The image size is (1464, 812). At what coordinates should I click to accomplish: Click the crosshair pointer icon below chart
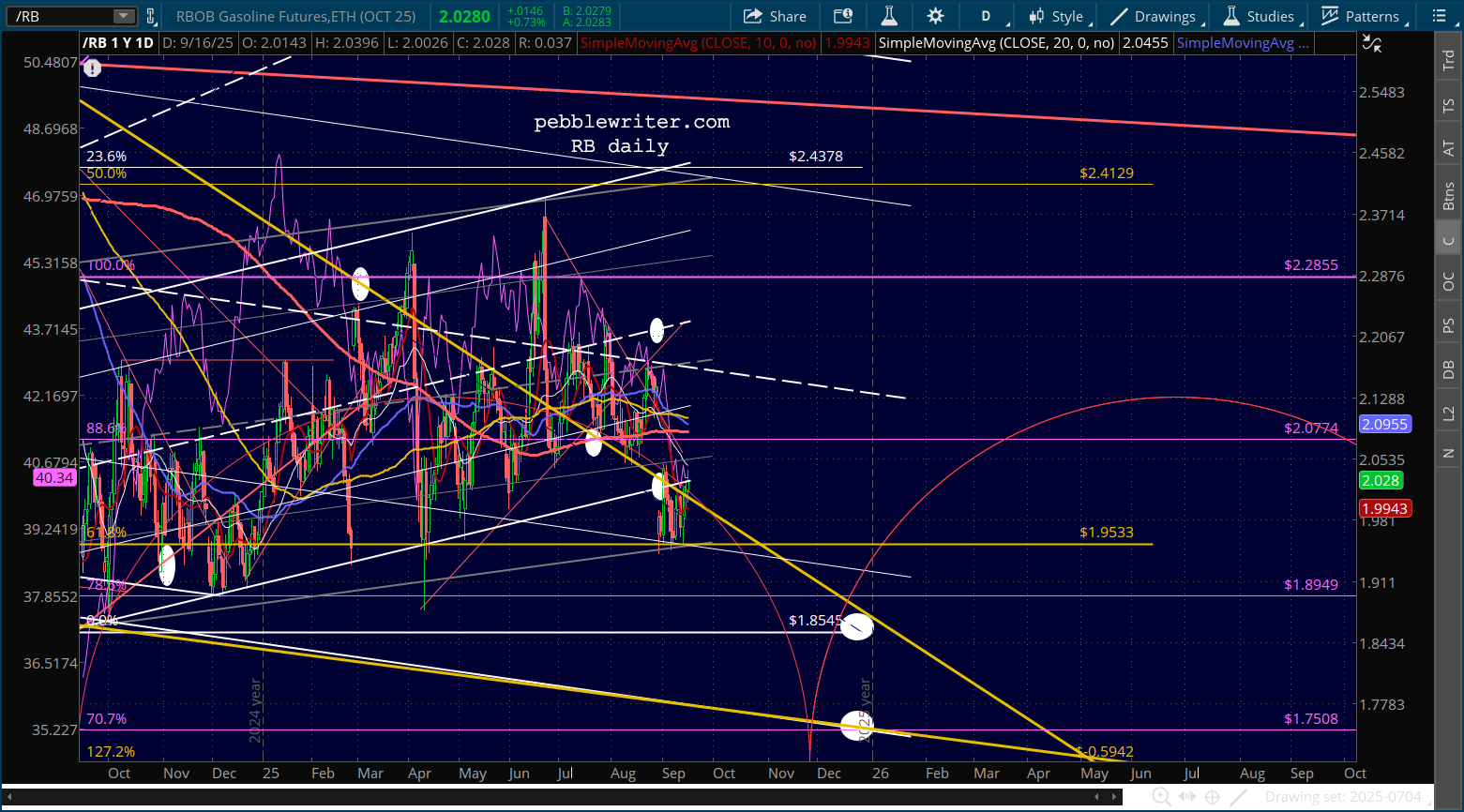[x=1213, y=797]
